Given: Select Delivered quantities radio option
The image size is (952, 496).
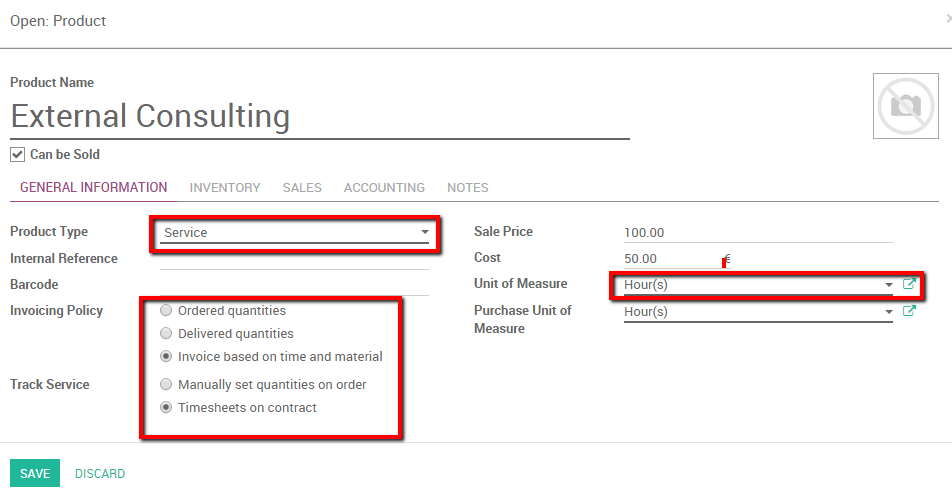Looking at the screenshot, I should click(166, 333).
